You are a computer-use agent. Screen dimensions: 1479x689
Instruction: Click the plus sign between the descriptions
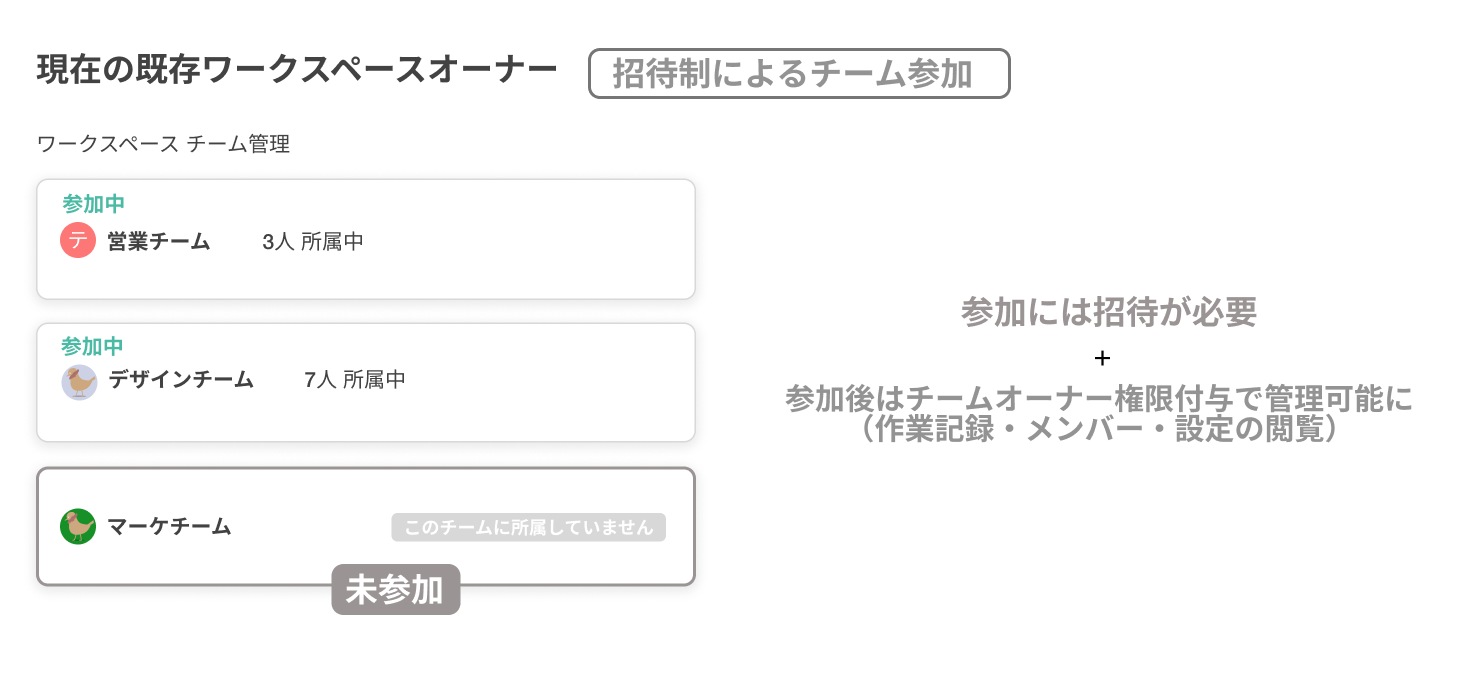1102,358
